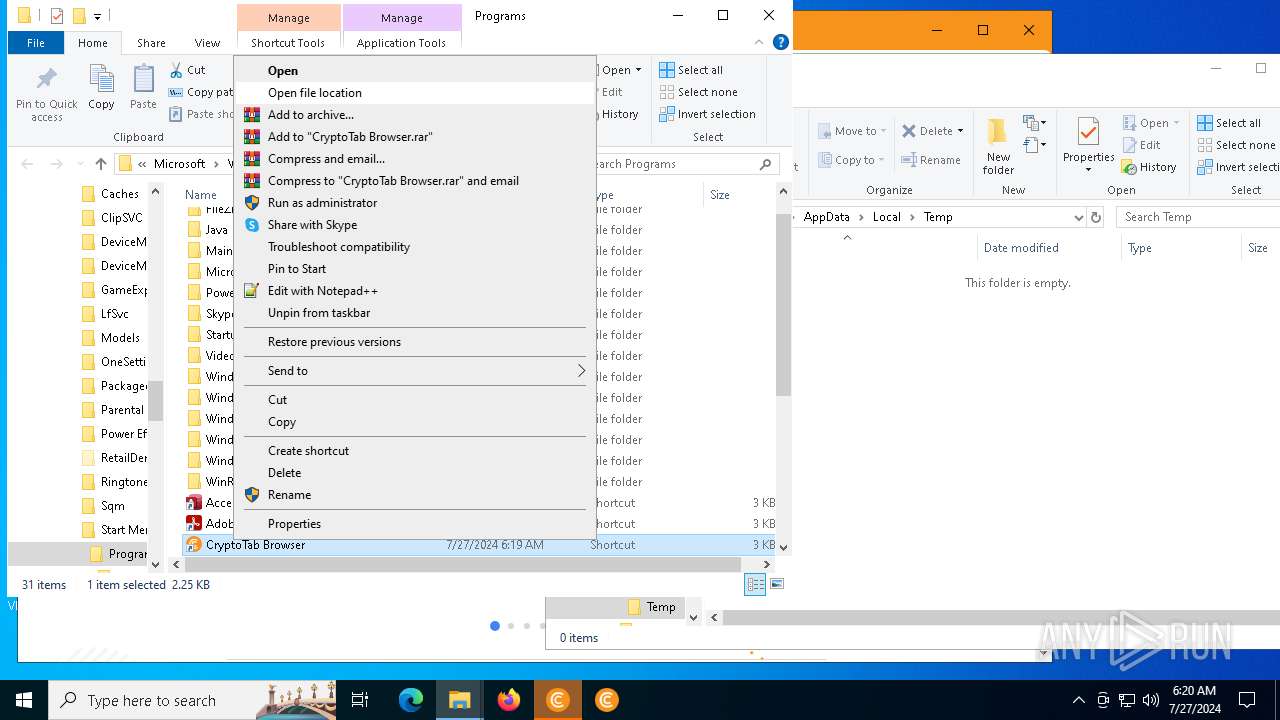Open the Application Tools tab
The height and width of the screenshot is (720, 1280).
[401, 43]
